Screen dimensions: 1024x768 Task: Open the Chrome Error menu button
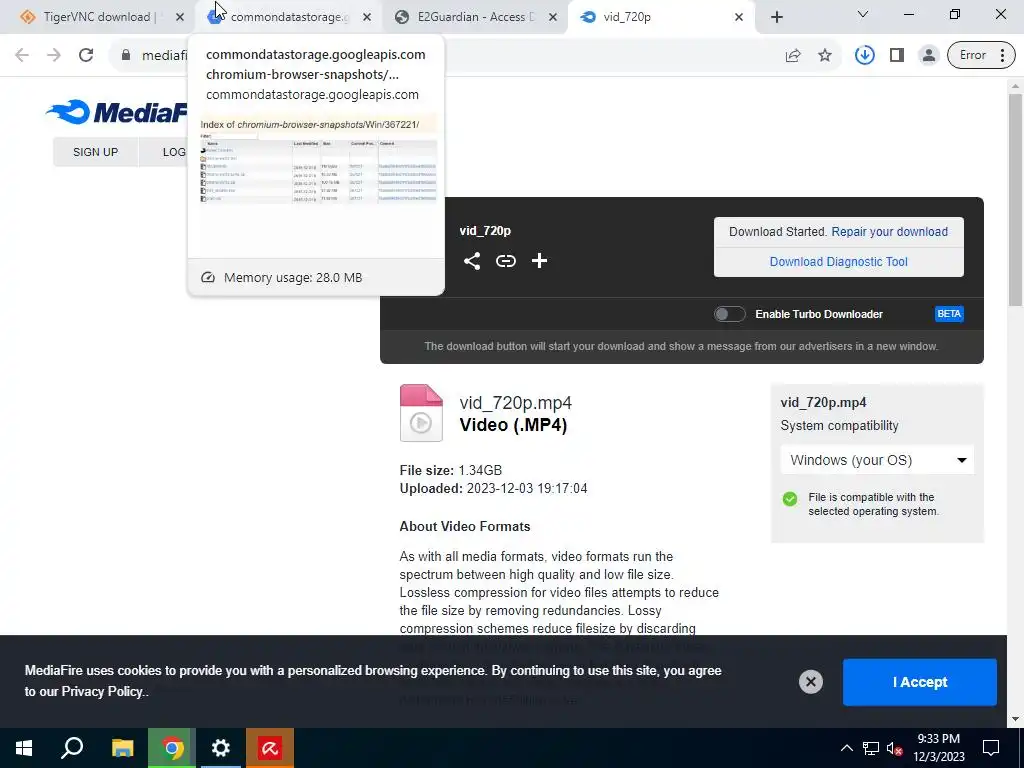pos(982,56)
